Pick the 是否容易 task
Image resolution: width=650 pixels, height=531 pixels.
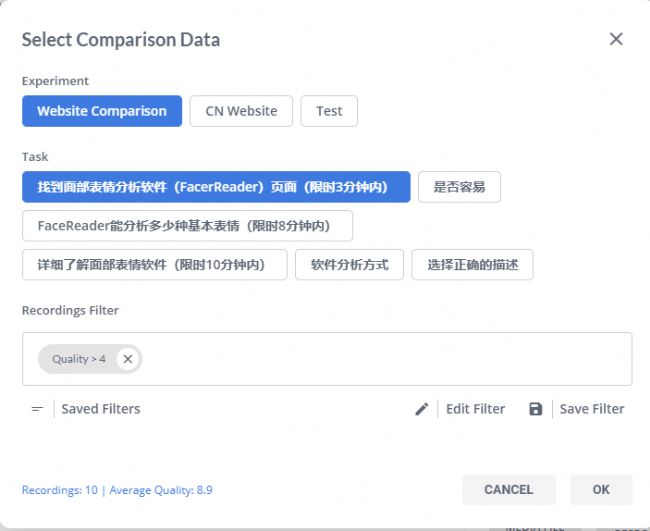[x=459, y=187]
